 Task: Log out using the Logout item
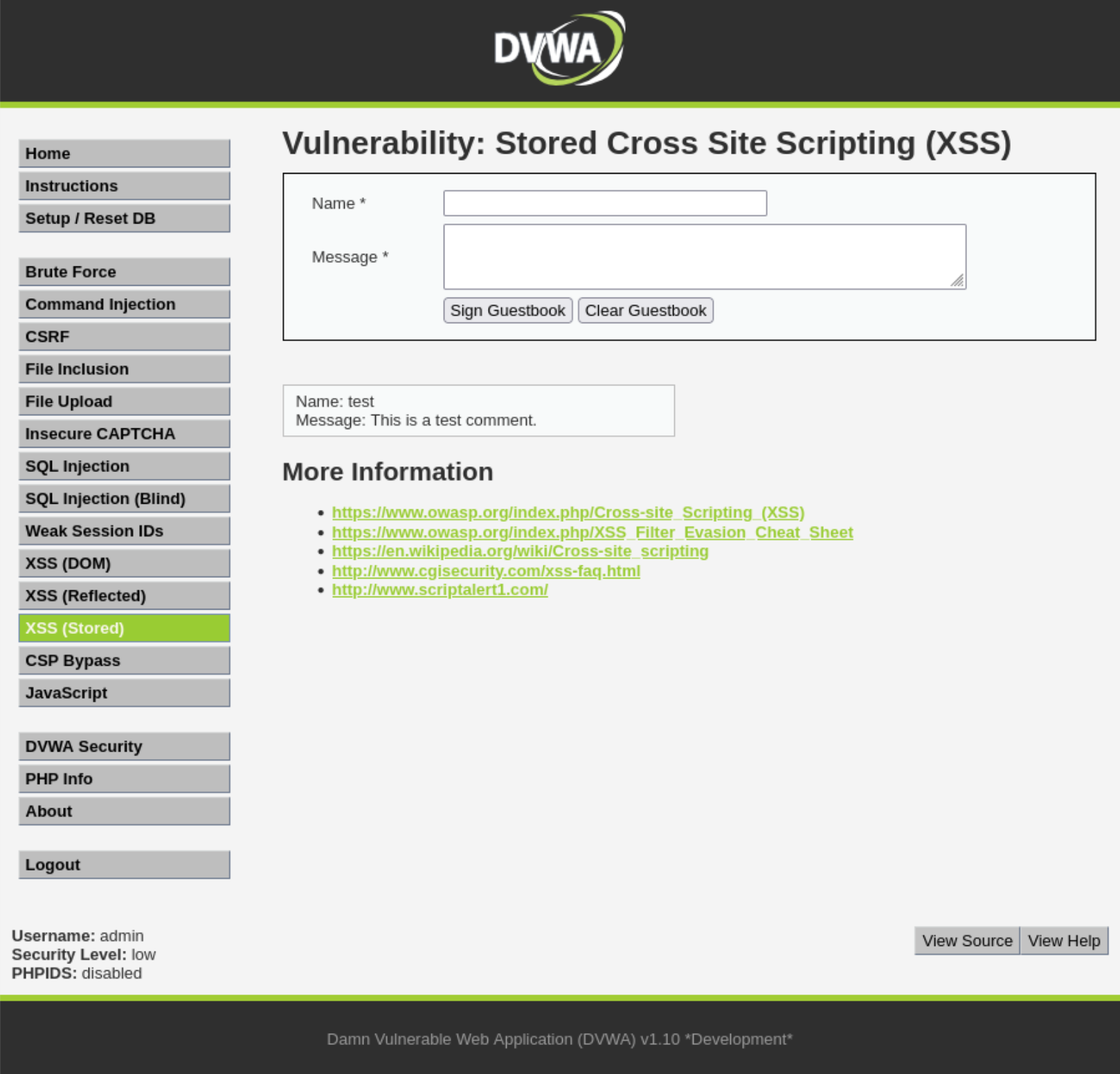(125, 865)
